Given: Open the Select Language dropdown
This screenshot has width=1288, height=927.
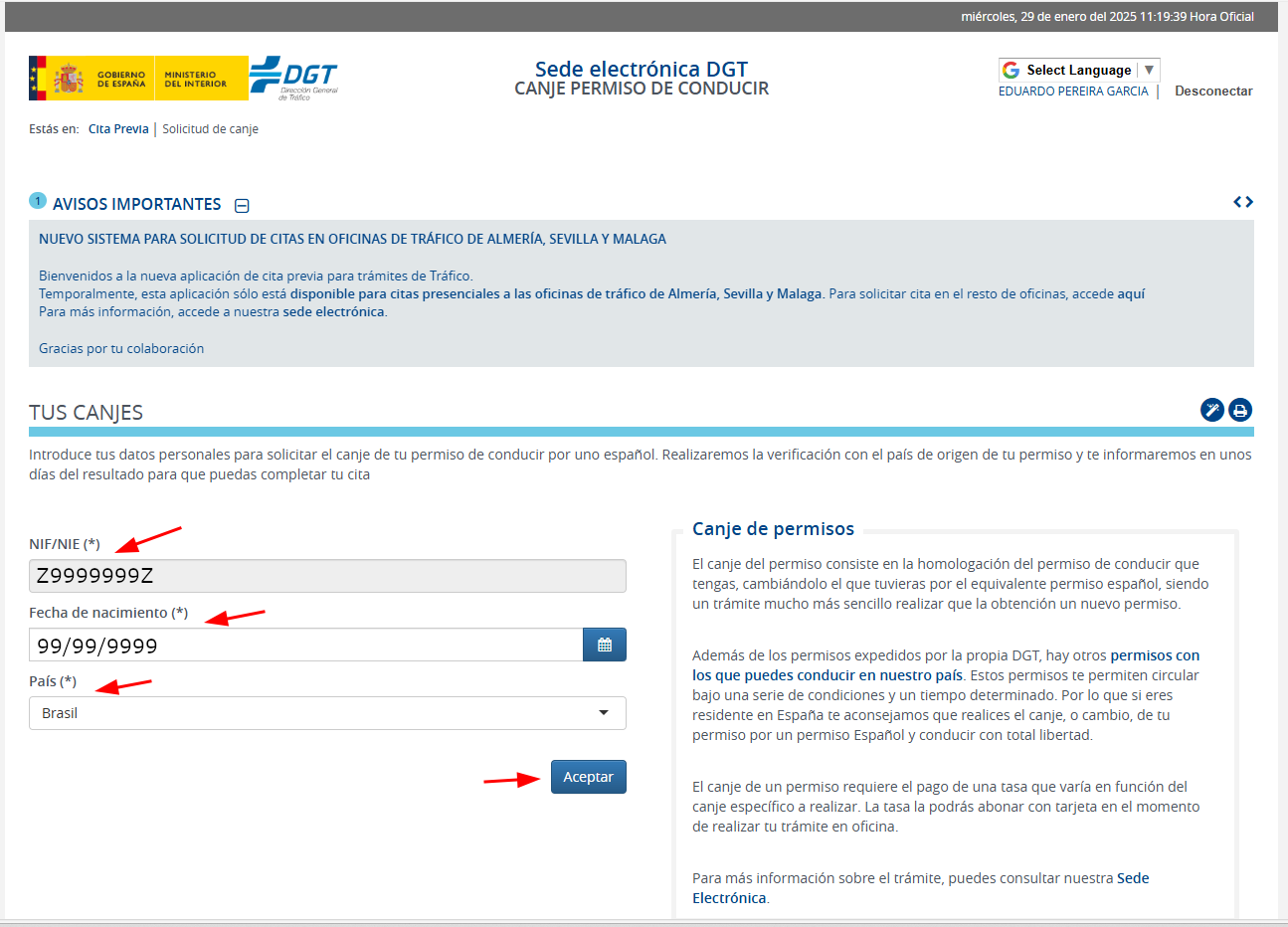Looking at the screenshot, I should (x=1079, y=70).
